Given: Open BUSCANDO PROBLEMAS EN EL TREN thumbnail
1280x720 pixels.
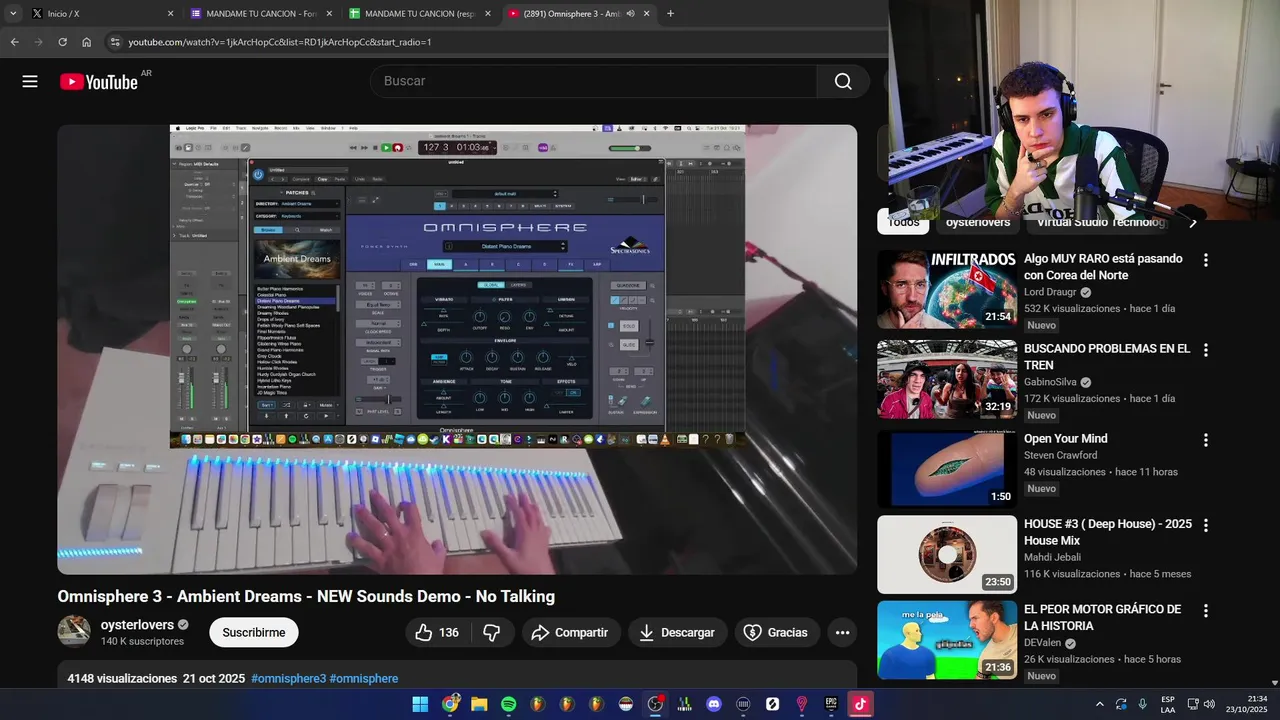Looking at the screenshot, I should [947, 379].
